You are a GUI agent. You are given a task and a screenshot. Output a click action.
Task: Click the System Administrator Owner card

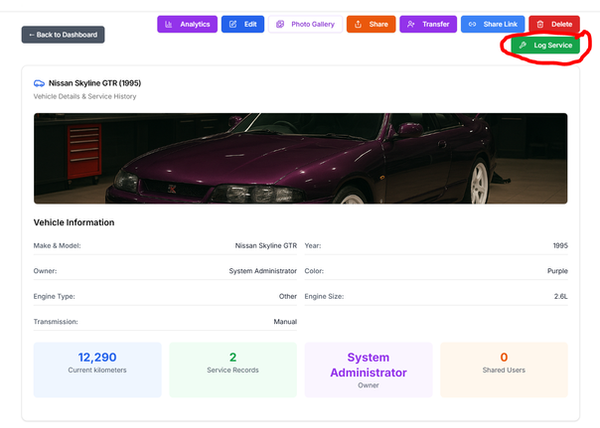pyautogui.click(x=368, y=369)
